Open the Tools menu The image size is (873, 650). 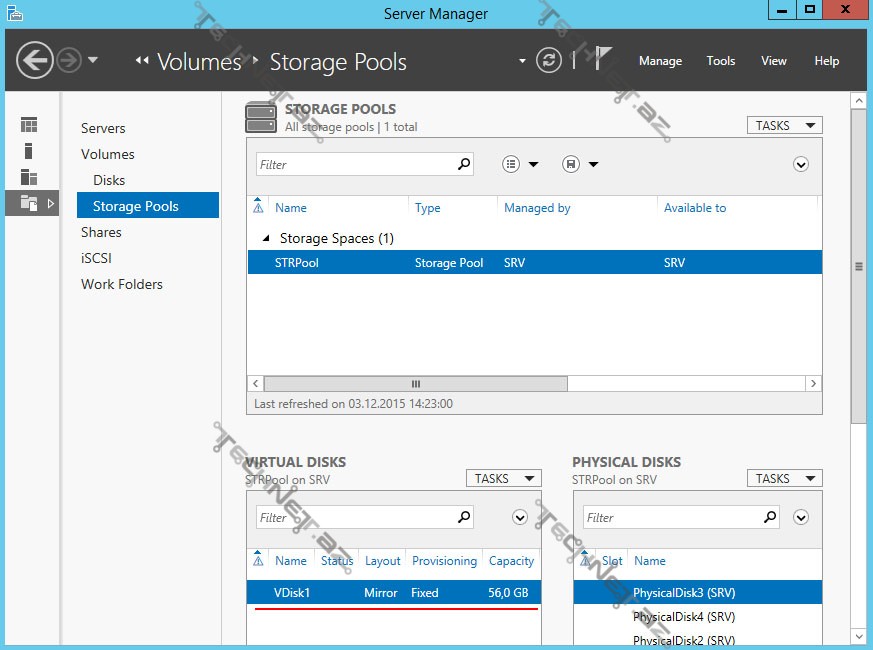point(720,61)
